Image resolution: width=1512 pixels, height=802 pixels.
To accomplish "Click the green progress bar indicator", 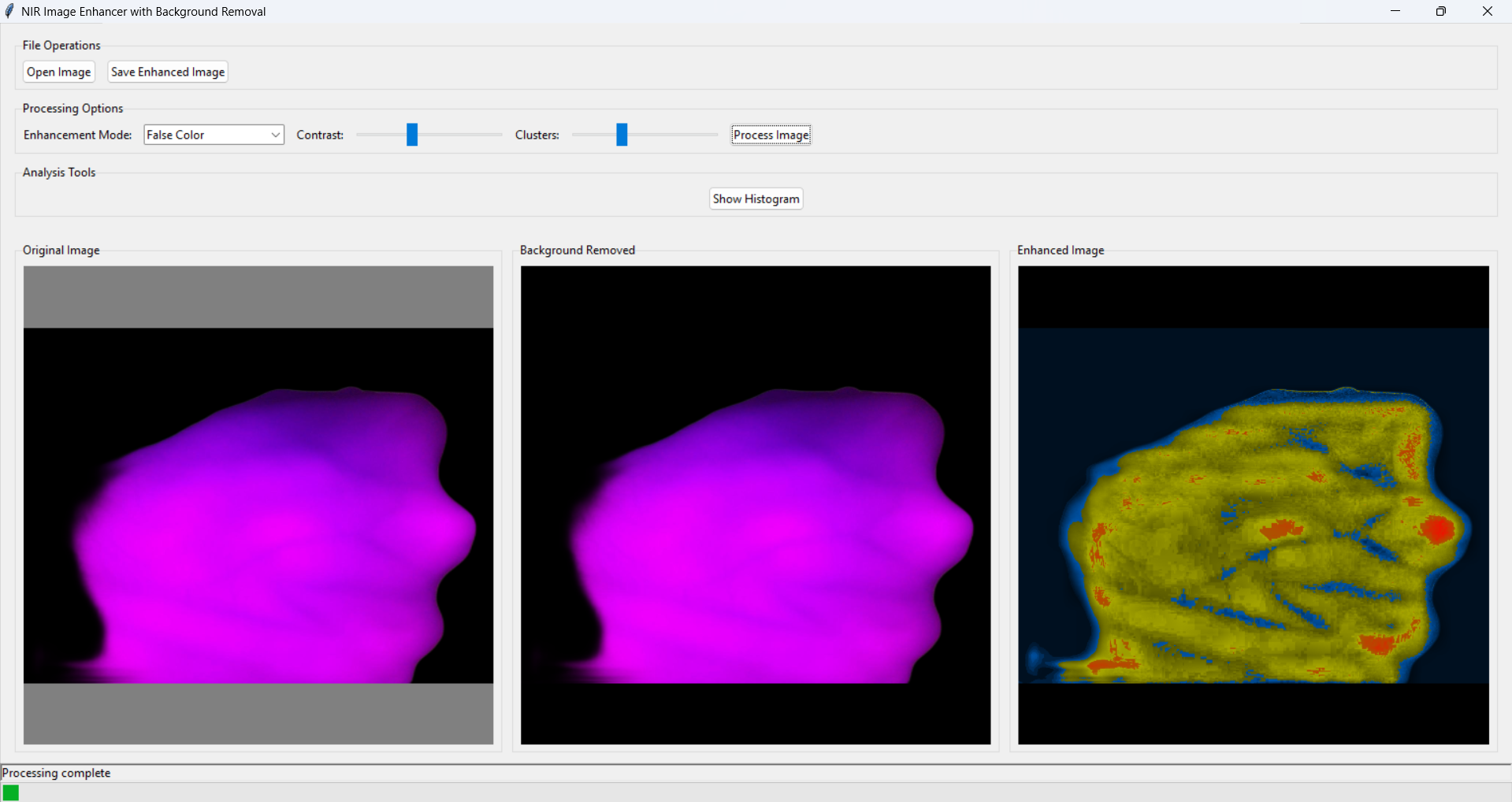I will coord(11,793).
